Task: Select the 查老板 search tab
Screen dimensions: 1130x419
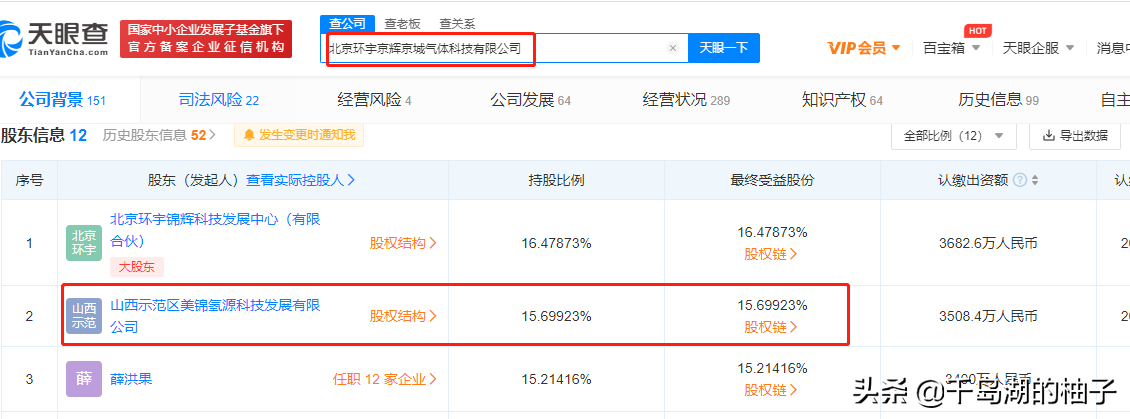Action: (x=402, y=23)
